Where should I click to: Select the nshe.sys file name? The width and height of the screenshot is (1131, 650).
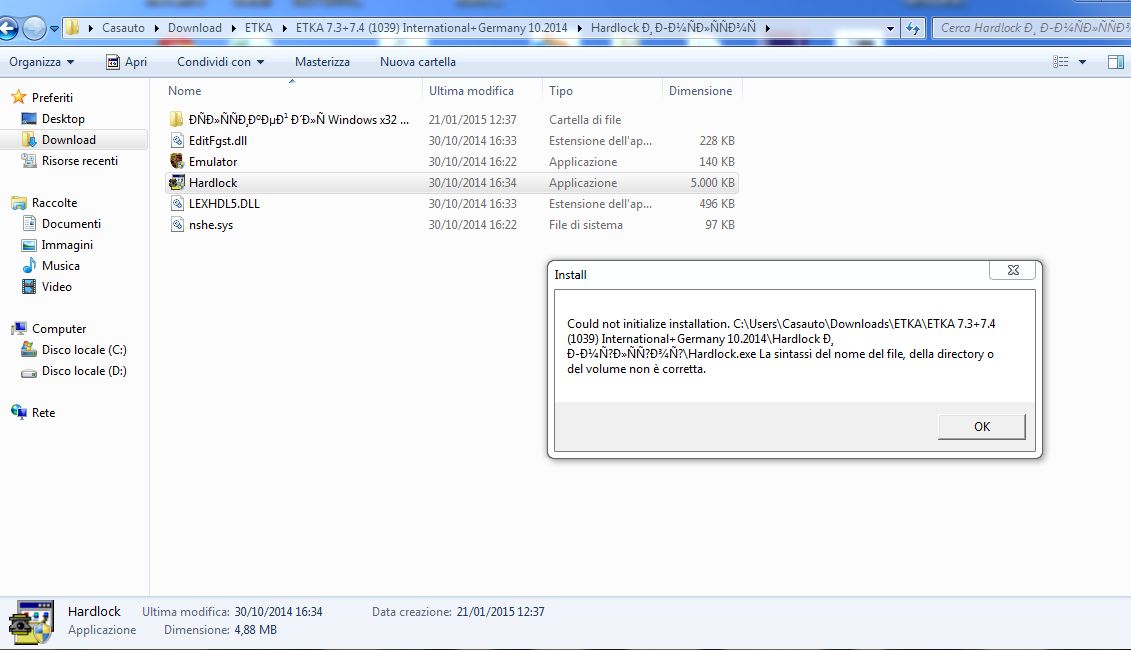(x=211, y=224)
